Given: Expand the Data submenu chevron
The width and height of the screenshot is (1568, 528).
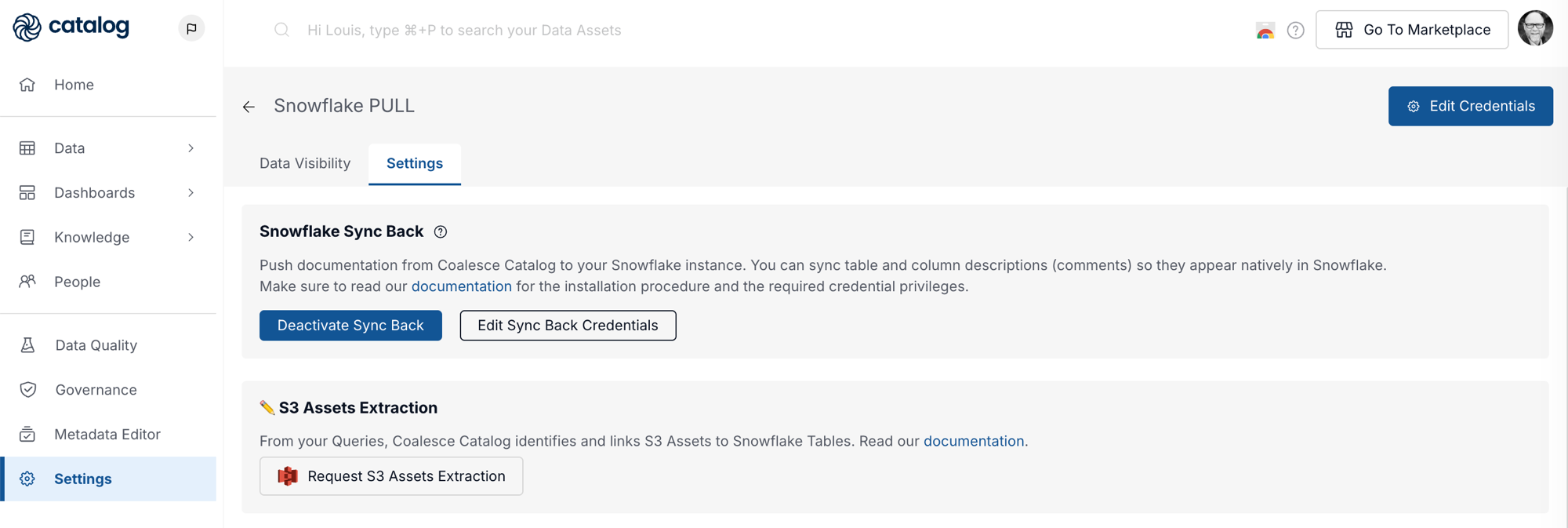Looking at the screenshot, I should pyautogui.click(x=191, y=148).
